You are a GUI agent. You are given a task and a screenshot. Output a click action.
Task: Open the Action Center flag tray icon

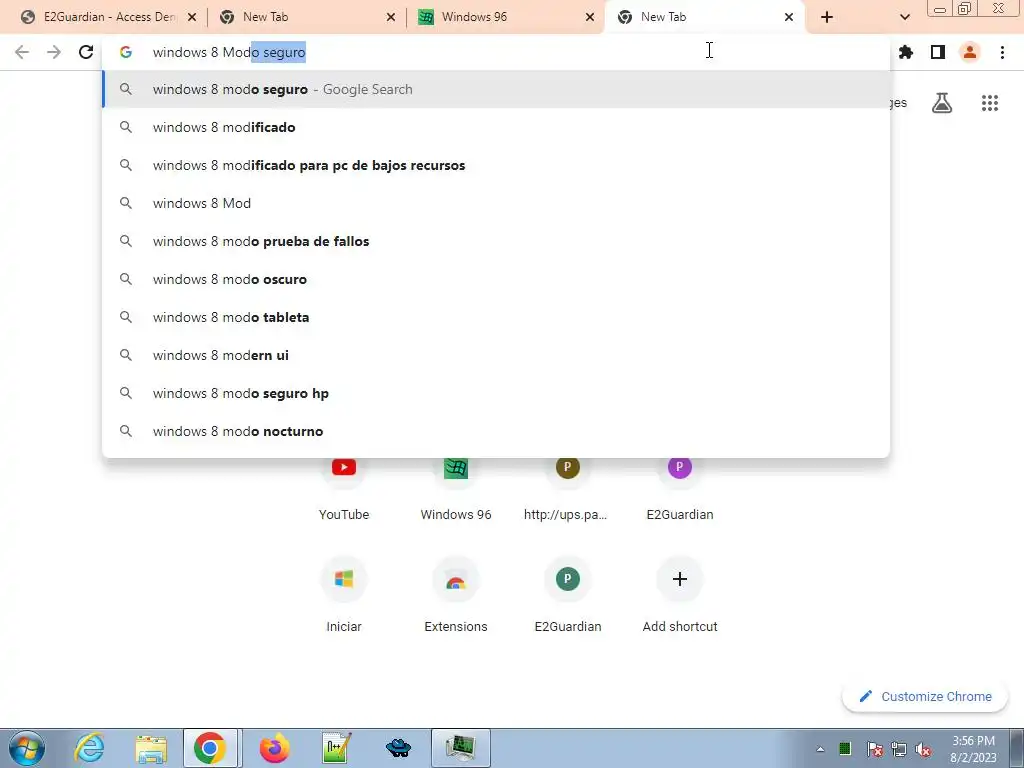874,749
